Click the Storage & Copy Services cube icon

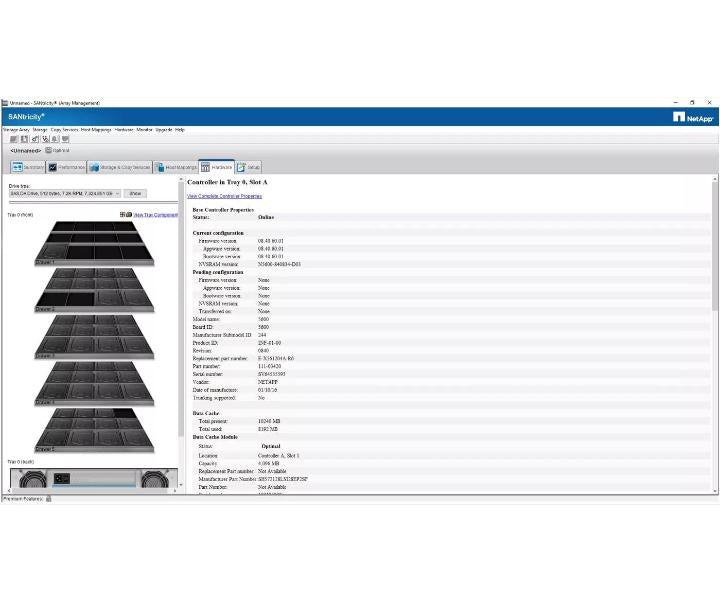94,168
